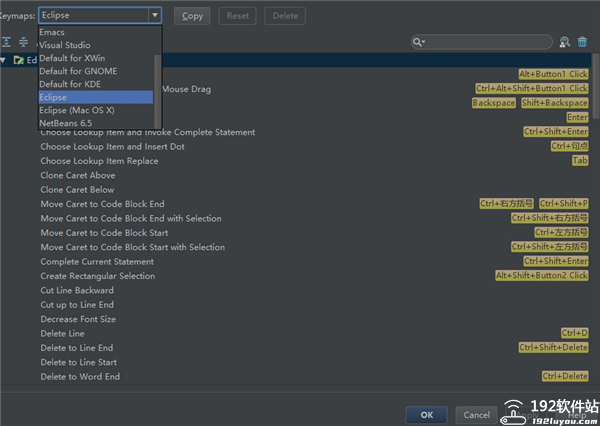This screenshot has height=426, width=600.
Task: Click the Collapse All icon
Action: pos(23,41)
